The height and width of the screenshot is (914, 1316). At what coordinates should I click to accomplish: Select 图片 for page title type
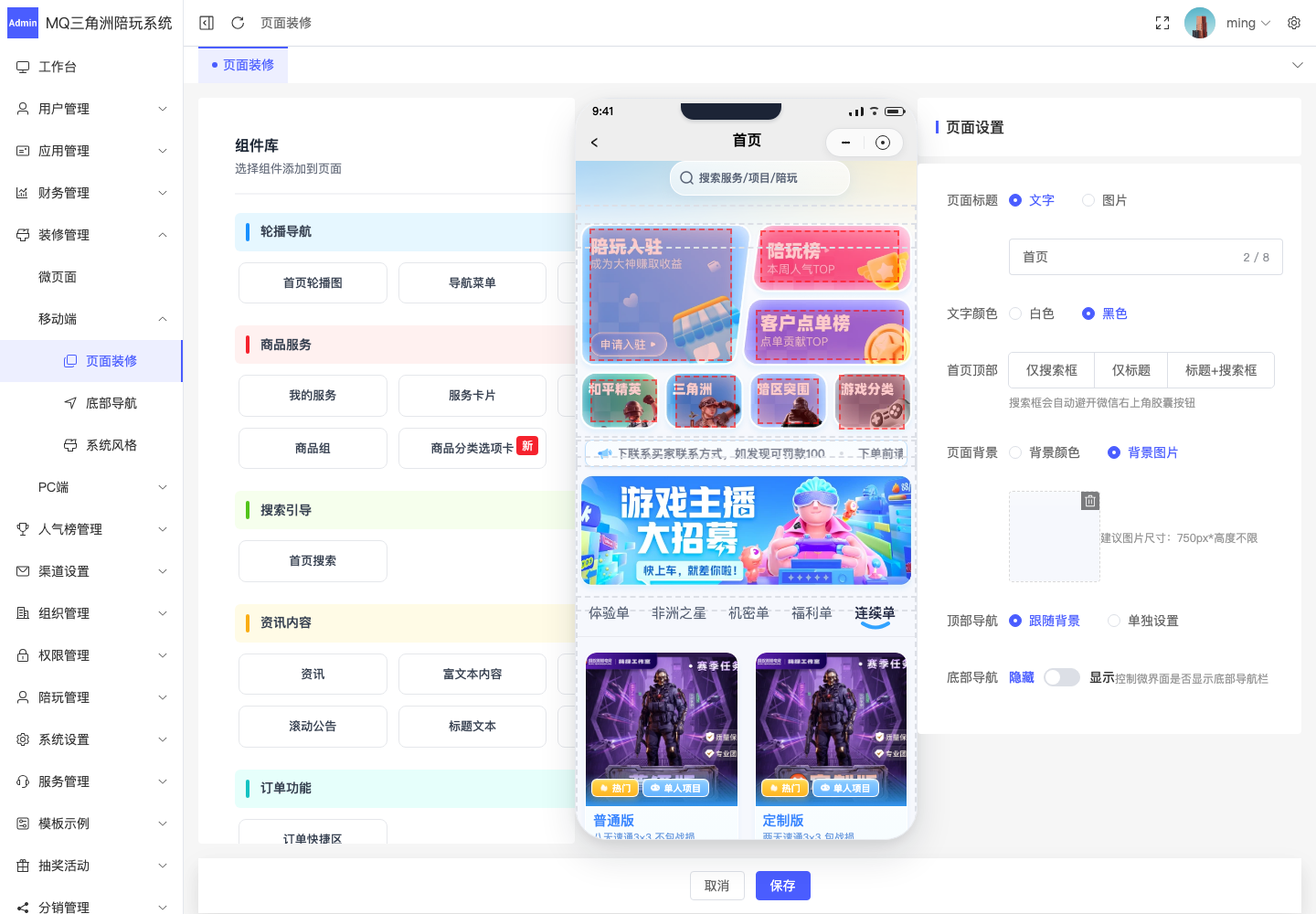[x=1104, y=200]
